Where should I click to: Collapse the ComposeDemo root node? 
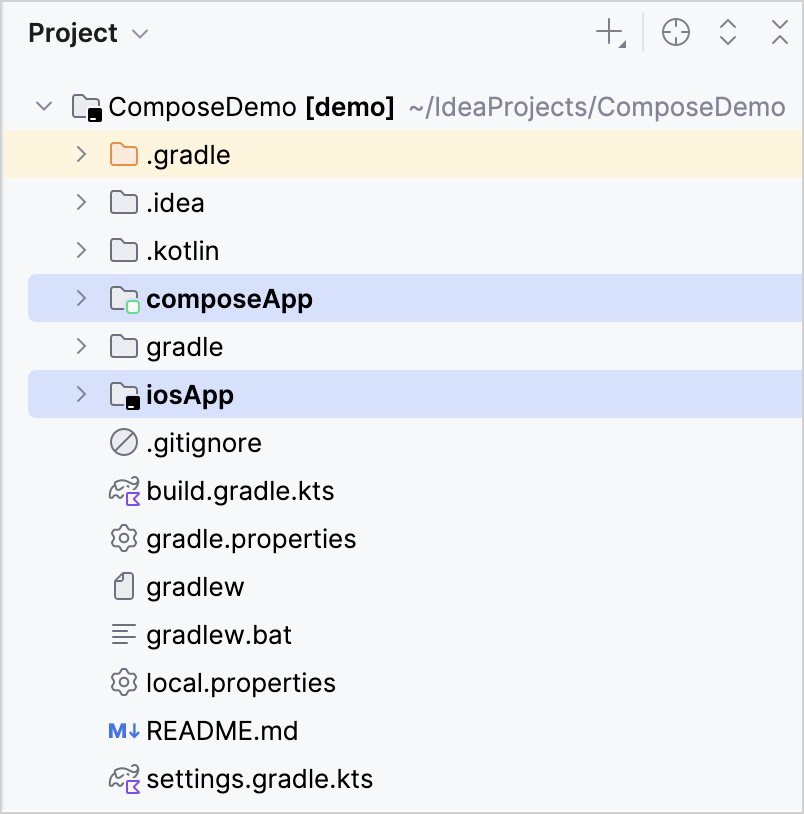tap(43, 106)
